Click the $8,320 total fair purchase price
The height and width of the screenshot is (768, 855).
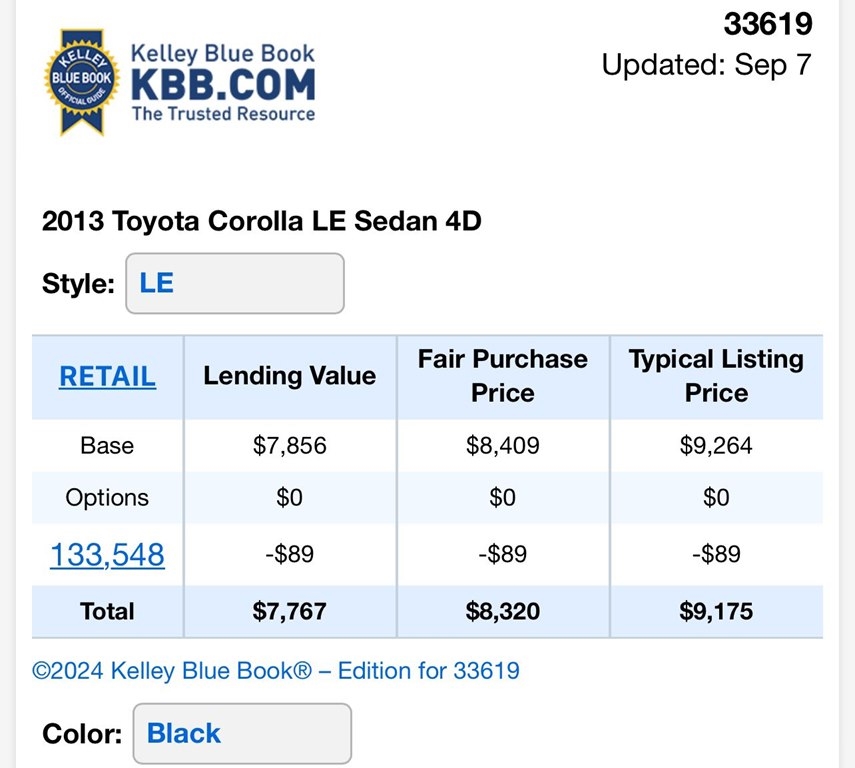tap(502, 611)
